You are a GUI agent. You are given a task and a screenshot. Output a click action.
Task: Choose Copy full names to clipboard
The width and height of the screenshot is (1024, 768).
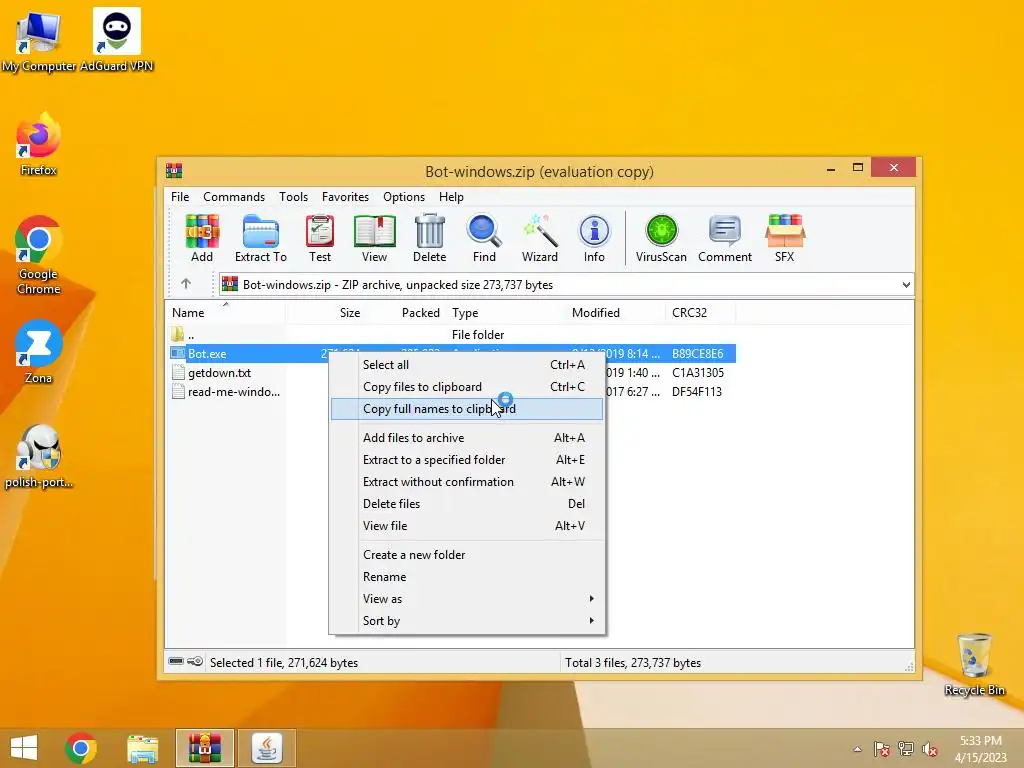pos(466,409)
